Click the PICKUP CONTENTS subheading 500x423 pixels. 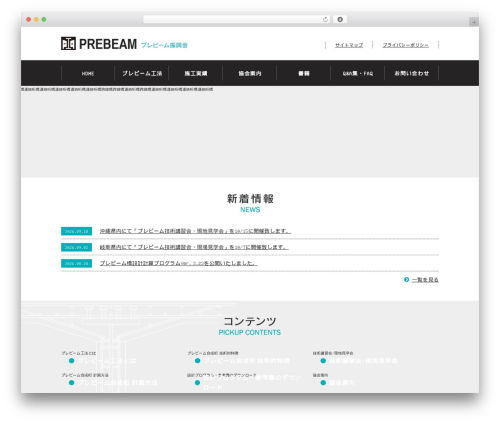tap(250, 332)
